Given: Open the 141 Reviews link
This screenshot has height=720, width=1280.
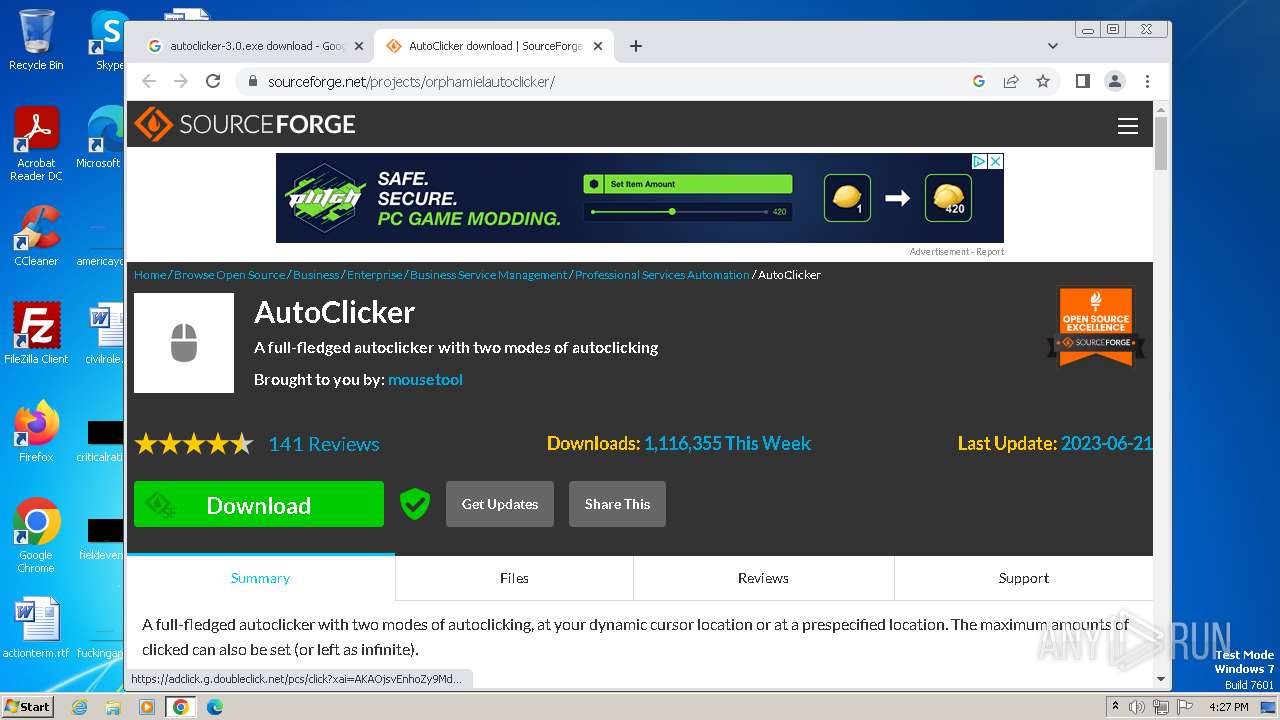Looking at the screenshot, I should [x=324, y=444].
